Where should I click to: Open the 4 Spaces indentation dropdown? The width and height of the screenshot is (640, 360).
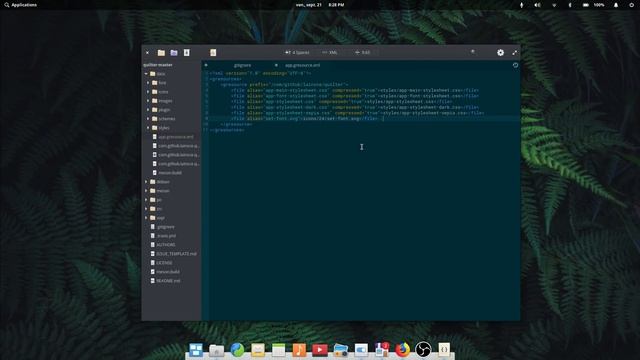click(x=297, y=53)
